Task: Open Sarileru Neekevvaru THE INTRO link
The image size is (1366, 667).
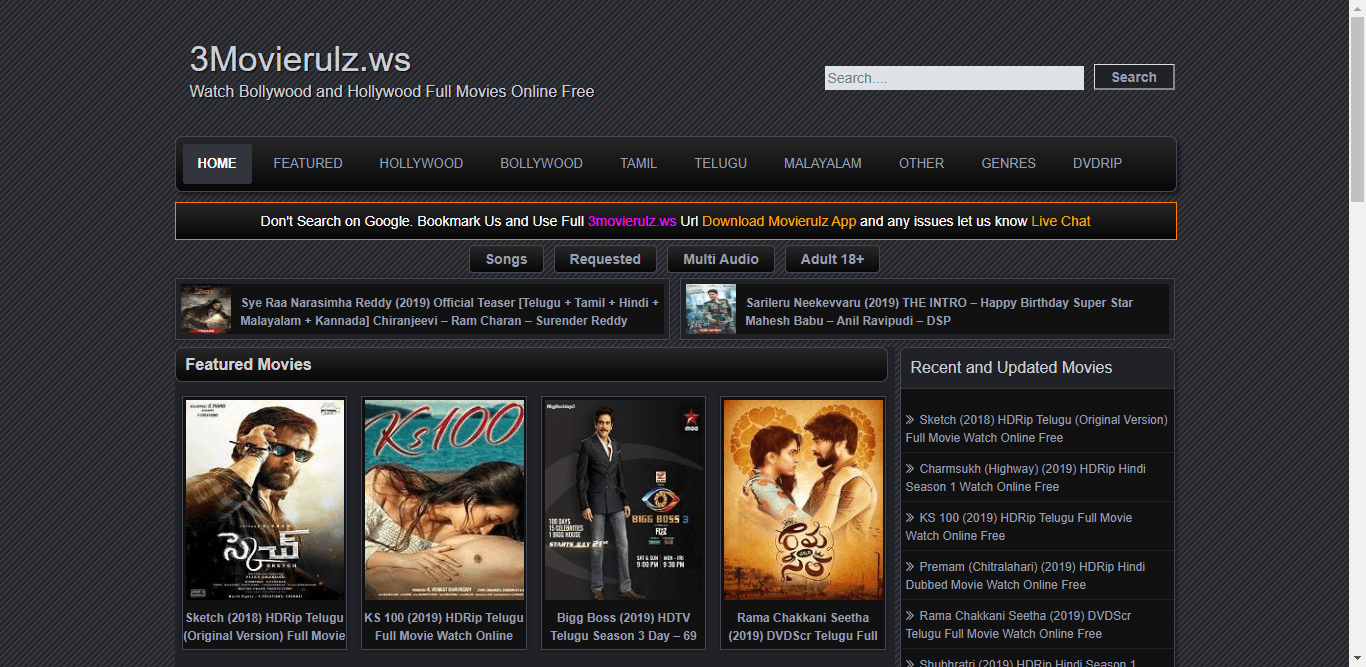Action: (x=939, y=312)
